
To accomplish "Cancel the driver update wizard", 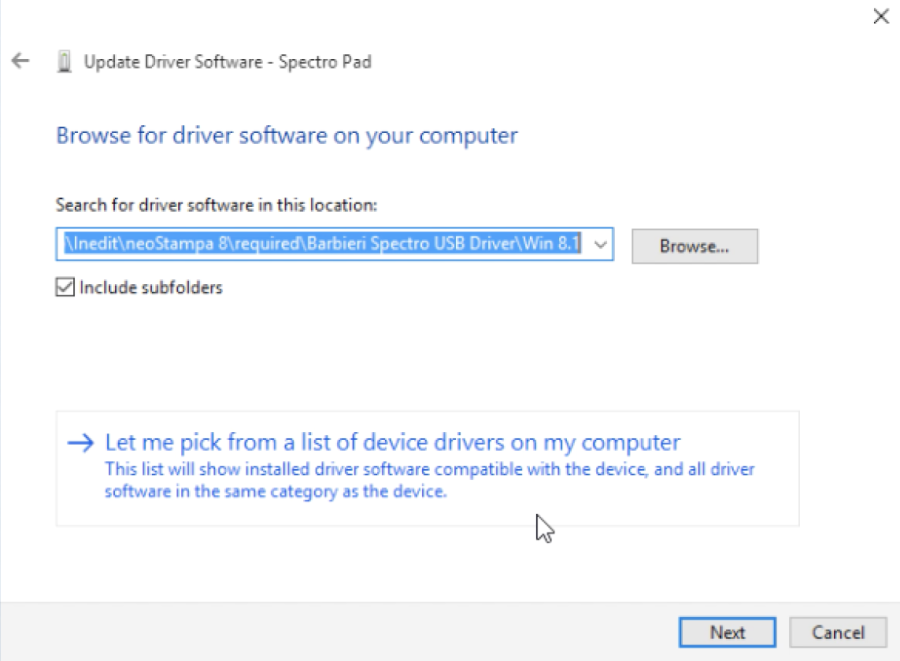I will 838,632.
